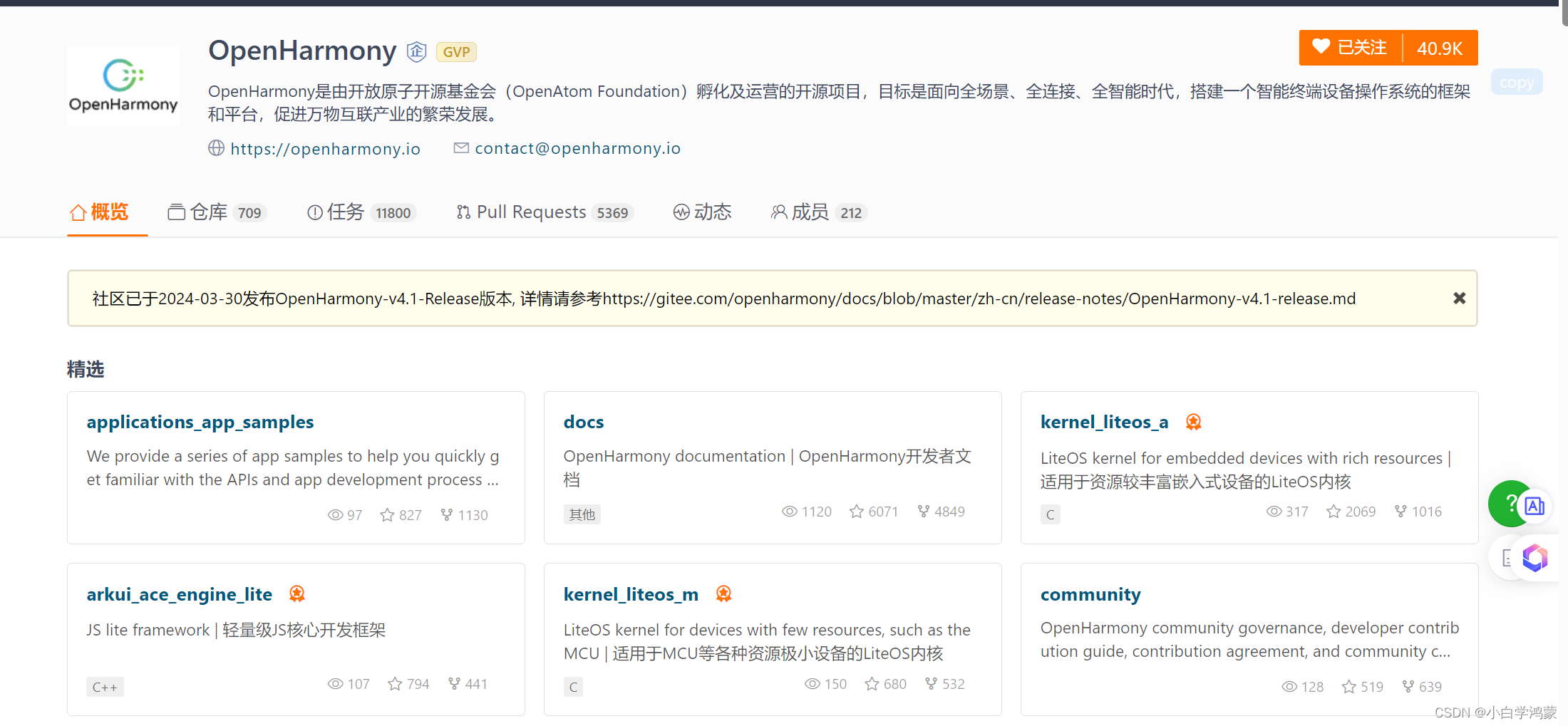Screen dimensions: 1568x726
Task: Click the recommended badge beside arkui_ace_engine_lite
Action: (x=297, y=593)
